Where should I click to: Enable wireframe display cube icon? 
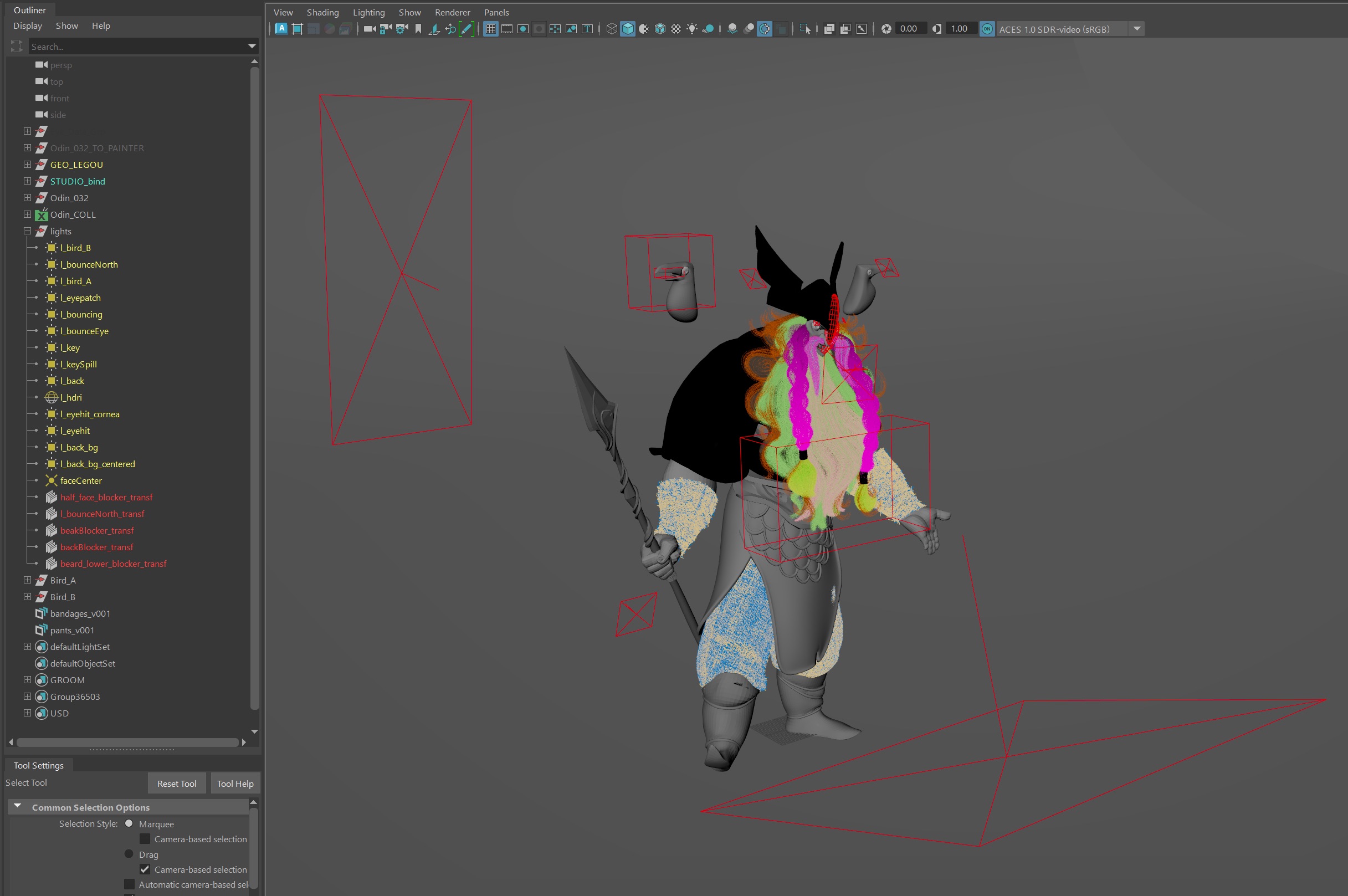click(612, 29)
